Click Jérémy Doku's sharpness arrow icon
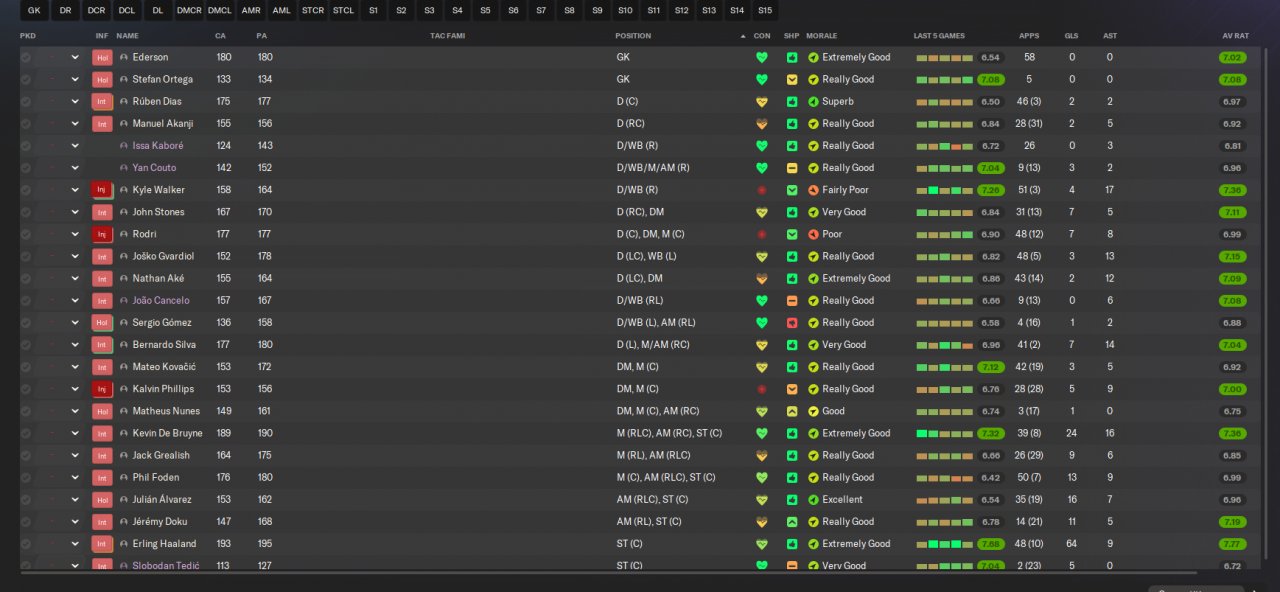Viewport: 1280px width, 592px height. click(792, 522)
